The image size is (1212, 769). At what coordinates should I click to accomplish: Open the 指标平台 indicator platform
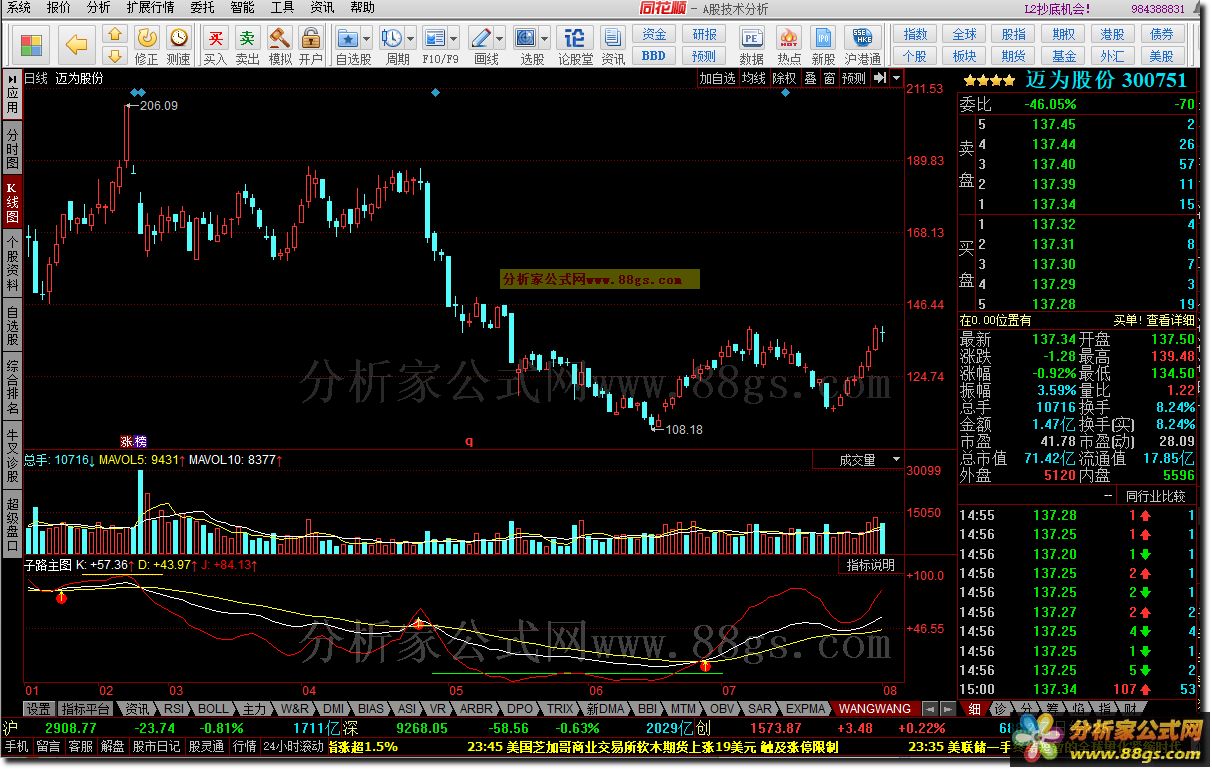tap(85, 708)
